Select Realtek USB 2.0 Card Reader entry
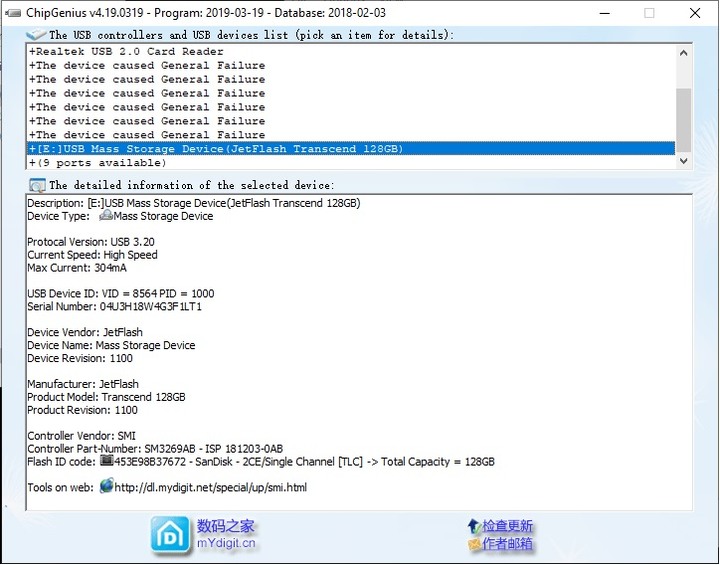The height and width of the screenshot is (565, 720). point(351,51)
